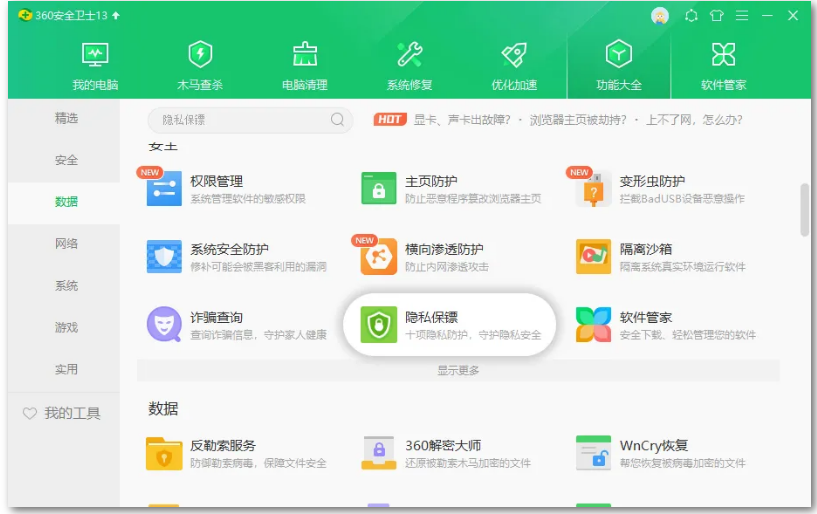Open 我的电脑 monitor icon
The width and height of the screenshot is (817, 514).
[x=95, y=54]
